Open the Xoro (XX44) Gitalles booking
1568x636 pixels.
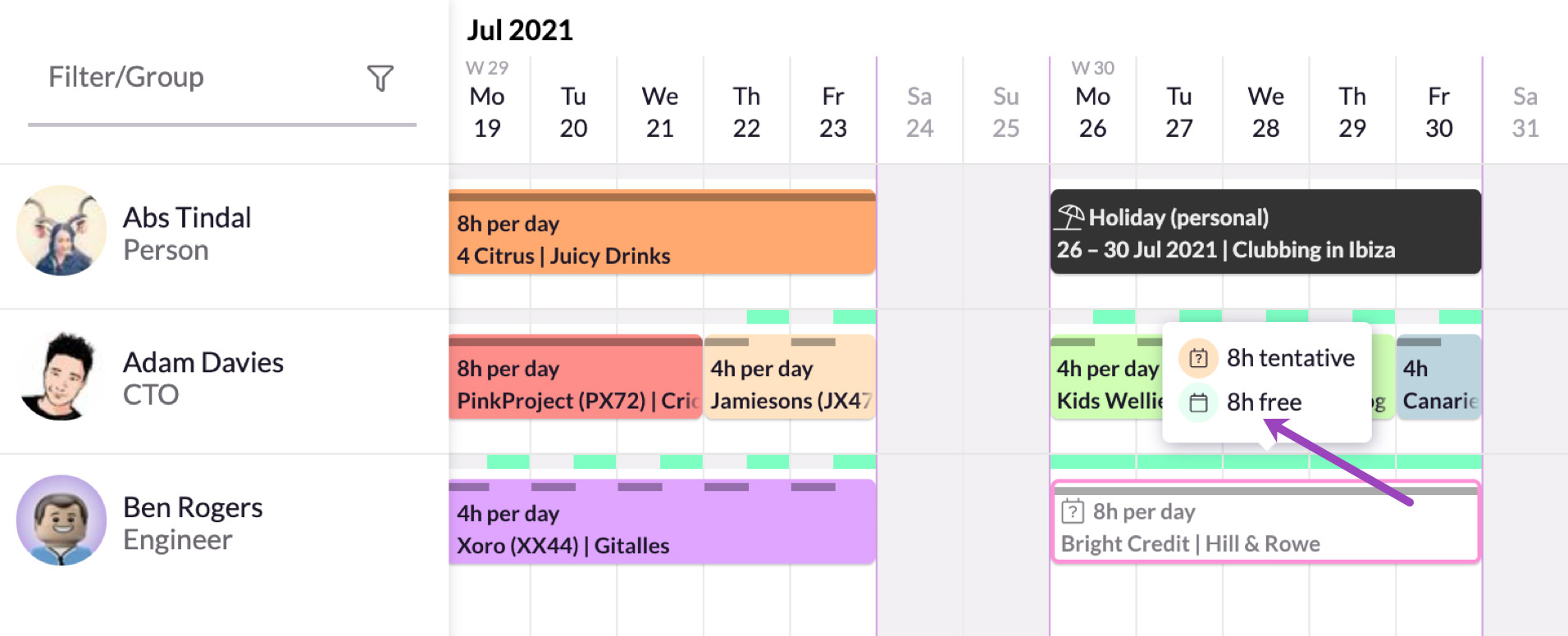662,522
